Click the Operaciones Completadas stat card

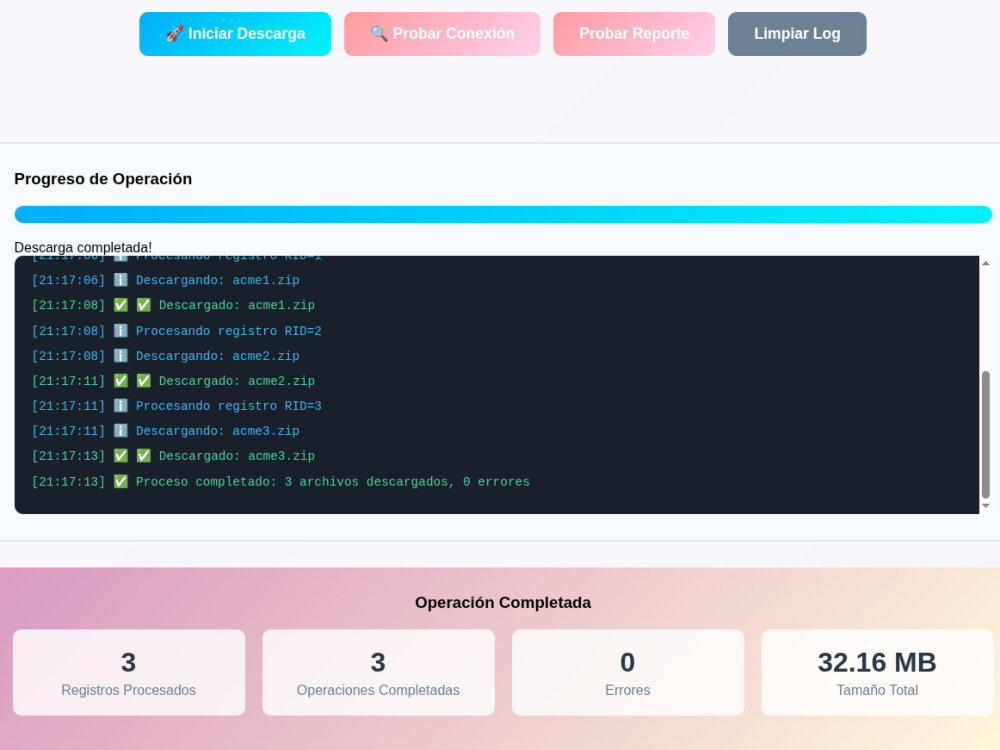click(x=378, y=672)
